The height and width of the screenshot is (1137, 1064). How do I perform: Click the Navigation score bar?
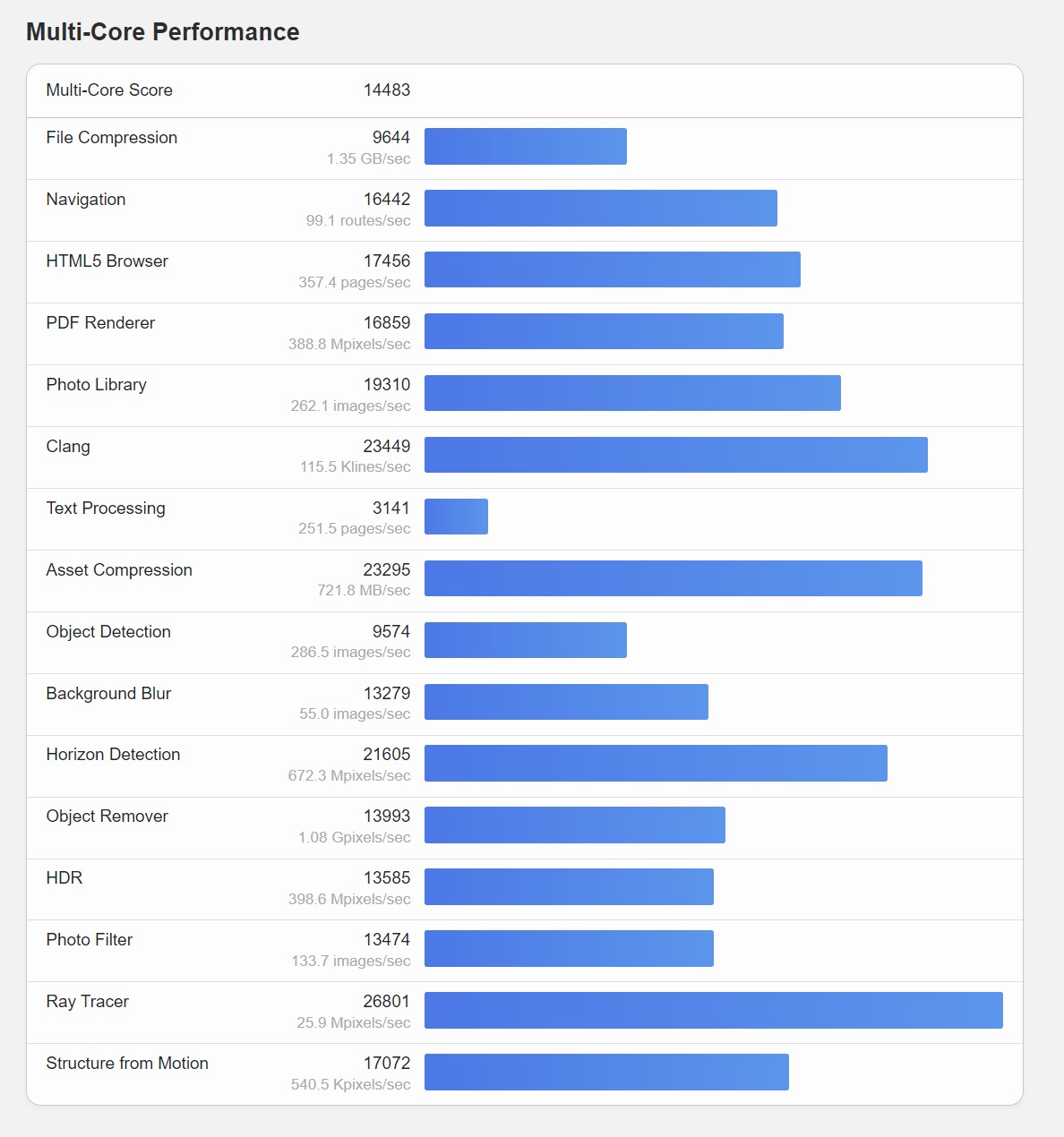click(601, 209)
